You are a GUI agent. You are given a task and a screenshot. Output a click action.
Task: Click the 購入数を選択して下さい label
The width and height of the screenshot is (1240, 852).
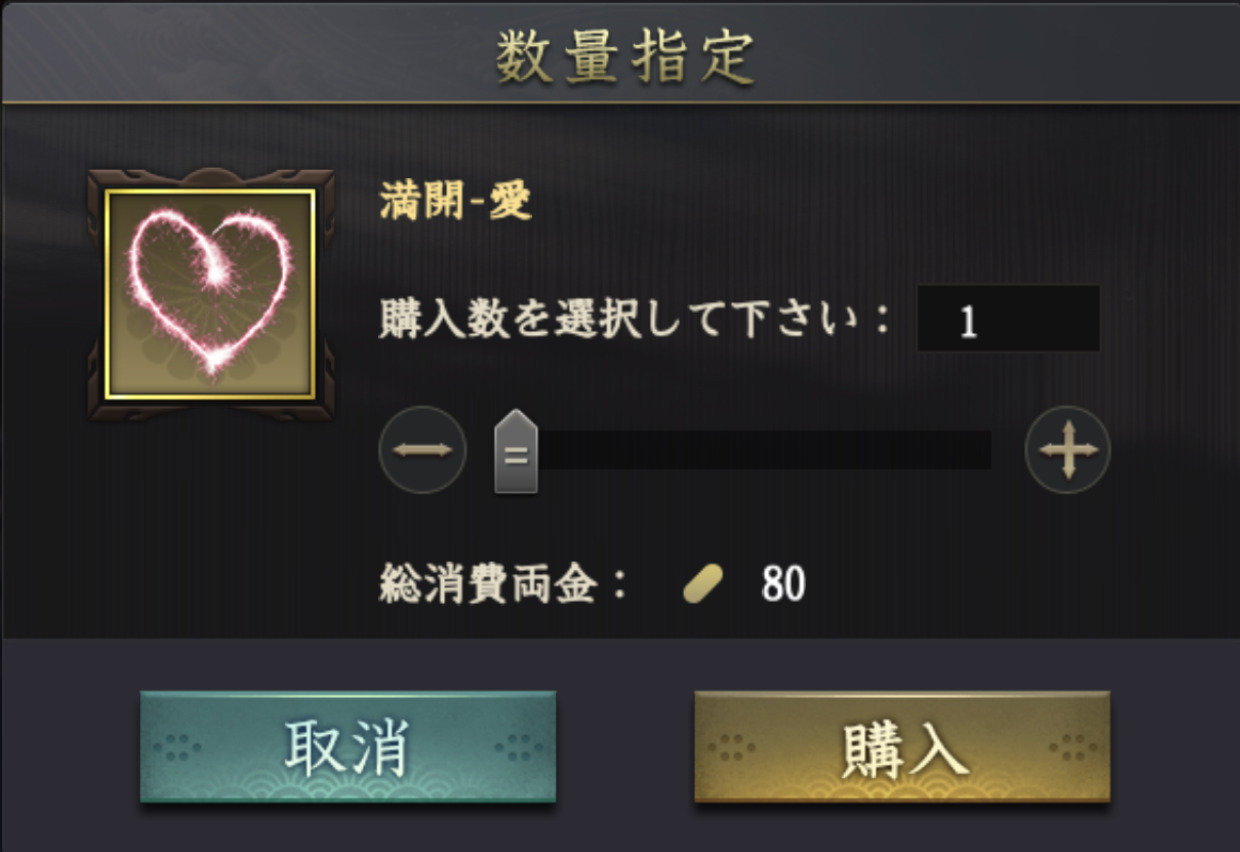pos(624,319)
